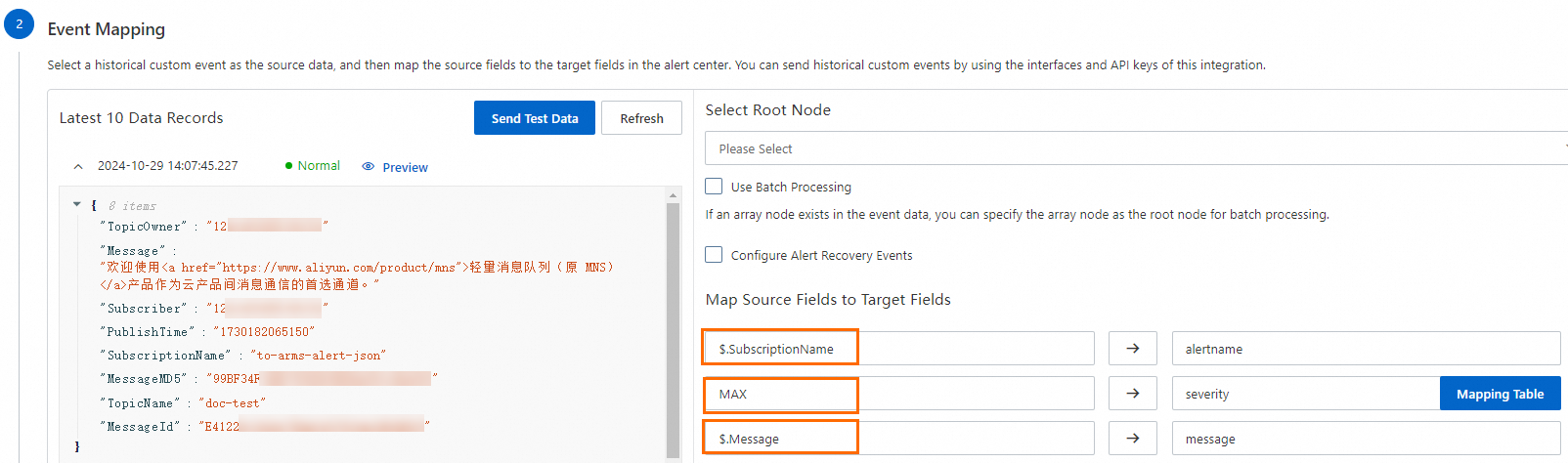Click the $.SubscriptionName source field
1568x463 pixels.
(898, 349)
